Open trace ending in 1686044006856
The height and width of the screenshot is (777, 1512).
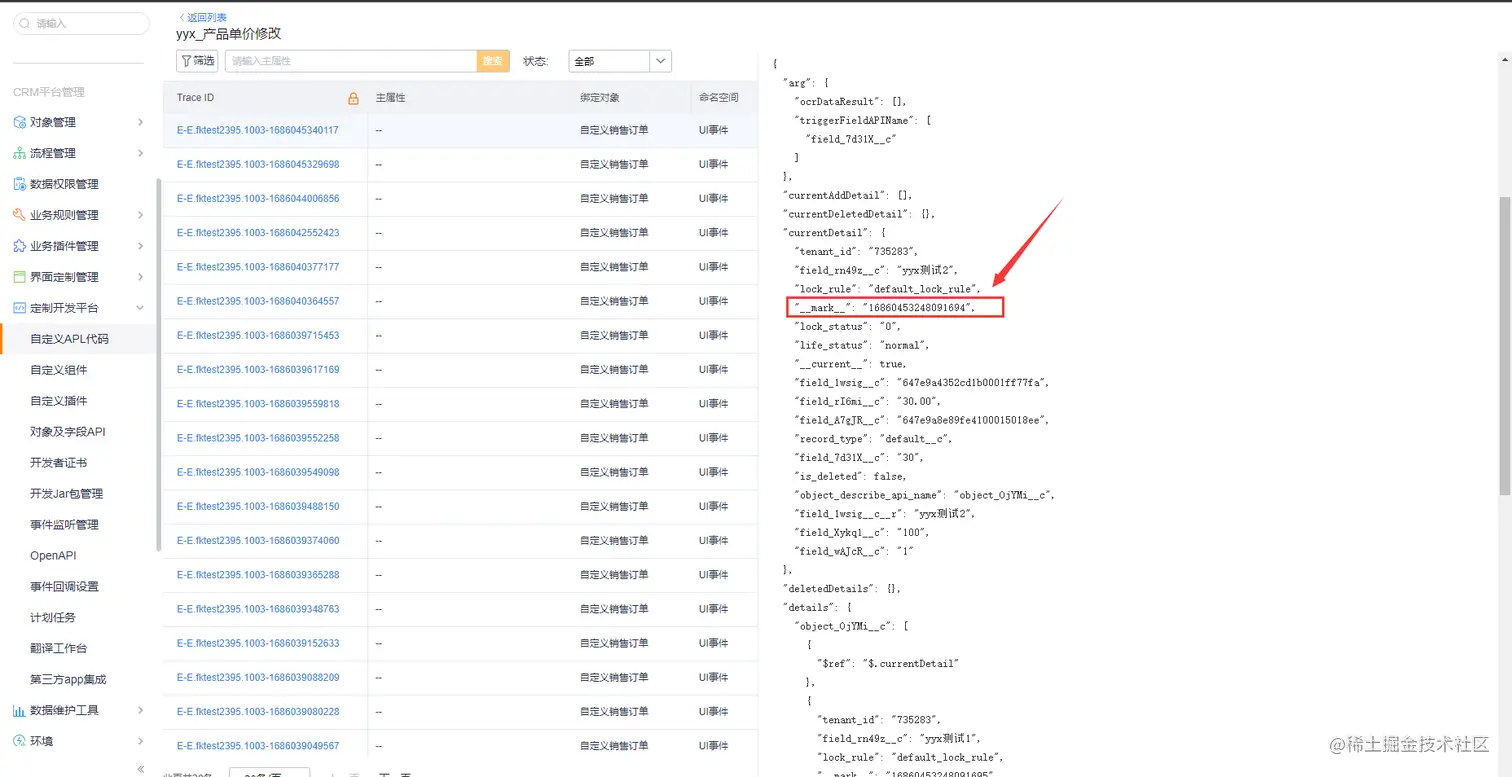(x=258, y=199)
